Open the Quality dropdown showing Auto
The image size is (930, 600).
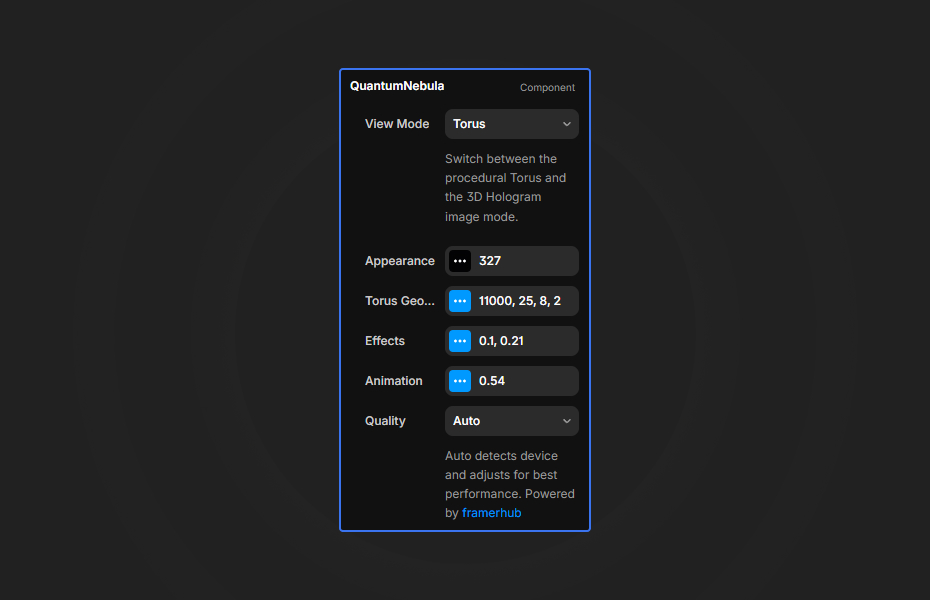tap(511, 421)
